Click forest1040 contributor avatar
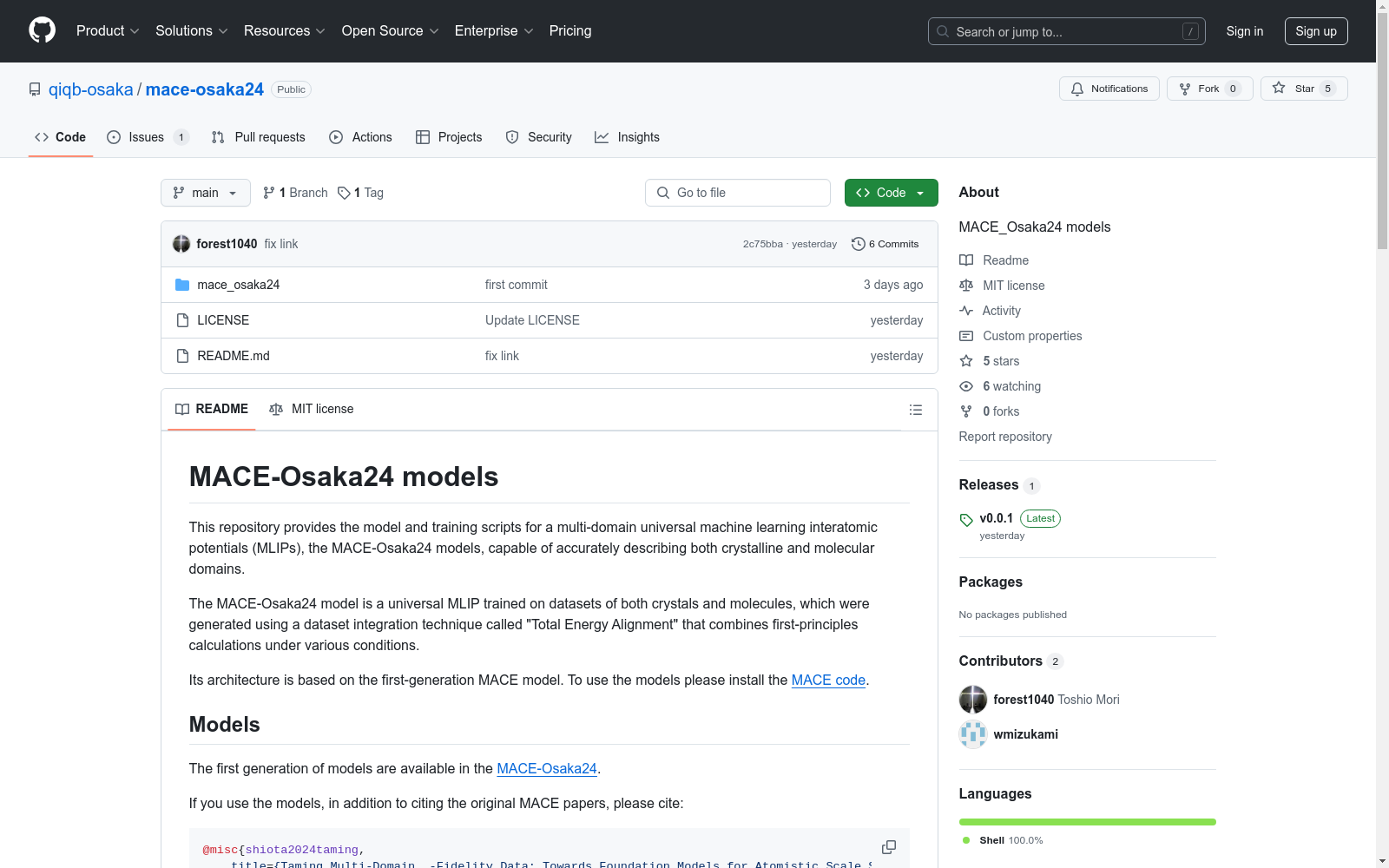The image size is (1389, 868). point(973,700)
